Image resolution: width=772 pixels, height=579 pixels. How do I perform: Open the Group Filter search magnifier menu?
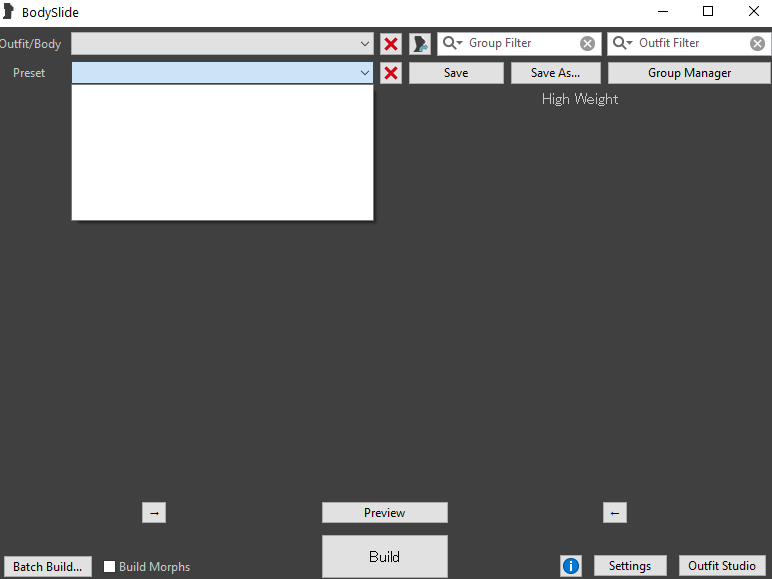pyautogui.click(x=452, y=43)
